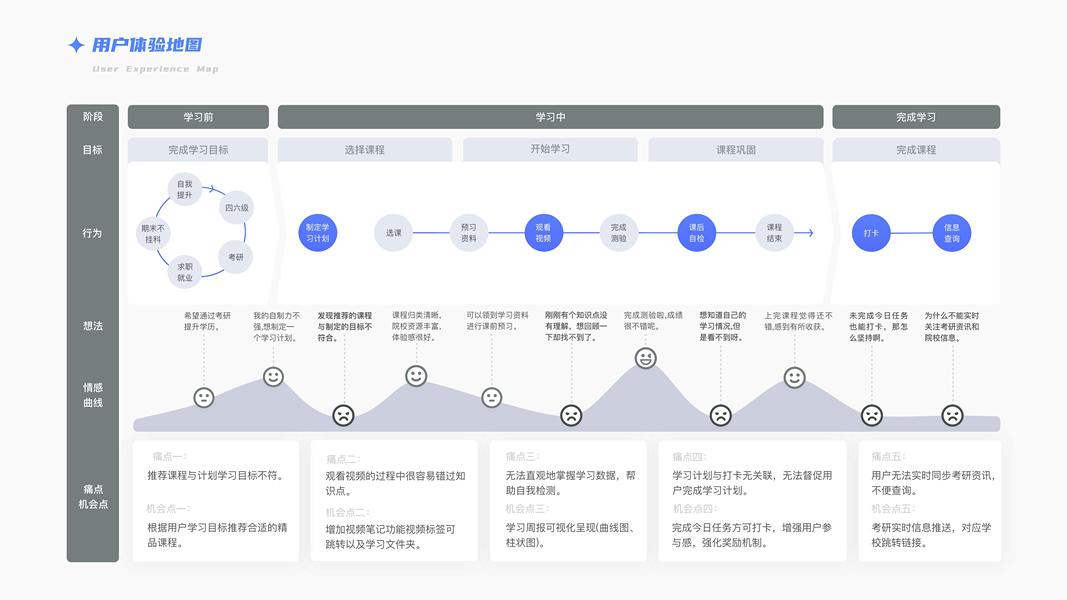Click the 完成课程 goal header
Viewport: 1067px width, 600px height.
(x=916, y=150)
